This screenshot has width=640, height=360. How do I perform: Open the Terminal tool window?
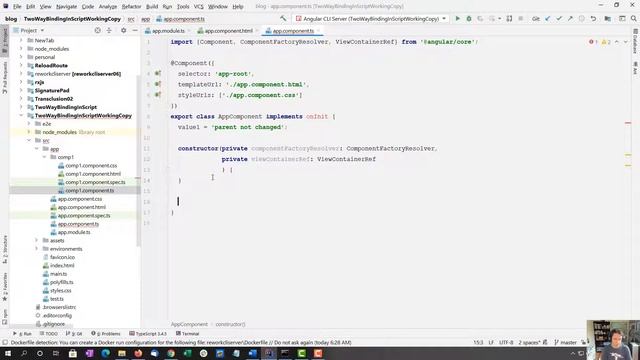click(x=187, y=333)
